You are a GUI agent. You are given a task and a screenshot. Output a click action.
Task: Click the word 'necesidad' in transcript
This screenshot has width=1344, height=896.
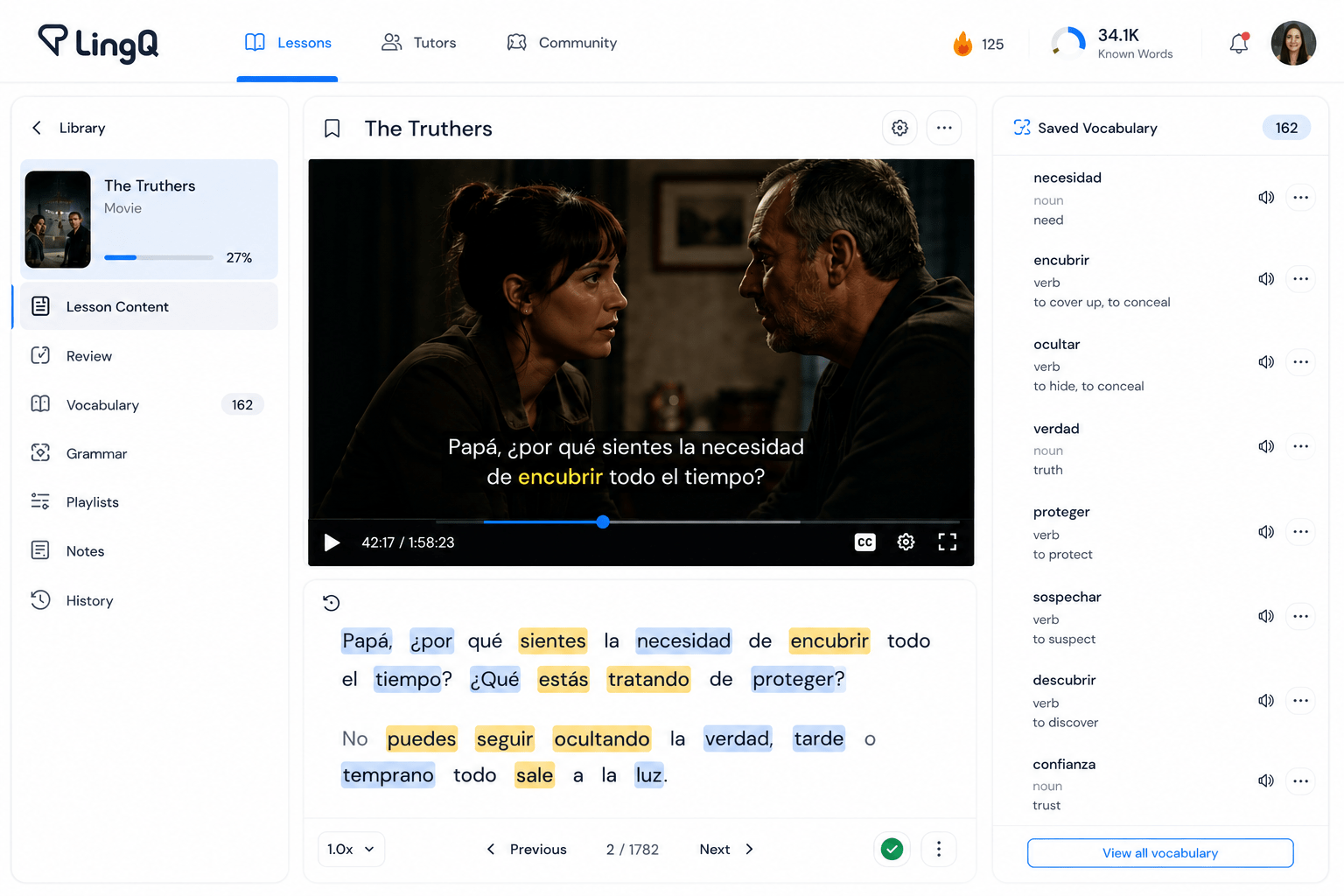point(683,641)
